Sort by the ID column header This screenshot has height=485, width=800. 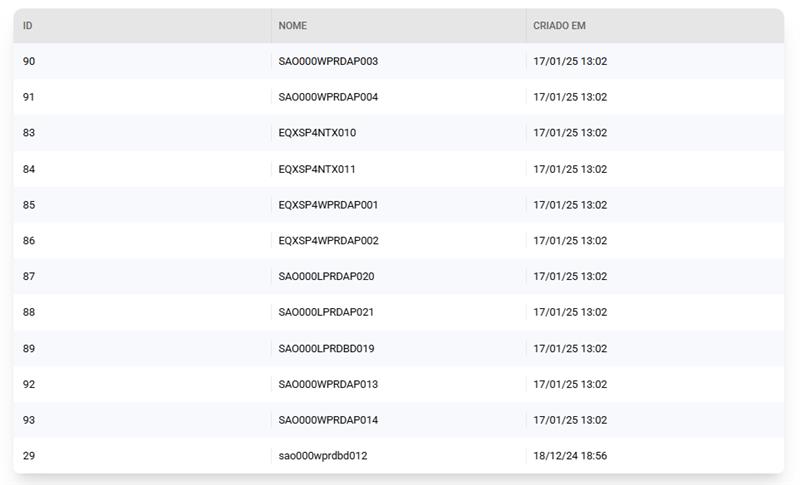(28, 26)
